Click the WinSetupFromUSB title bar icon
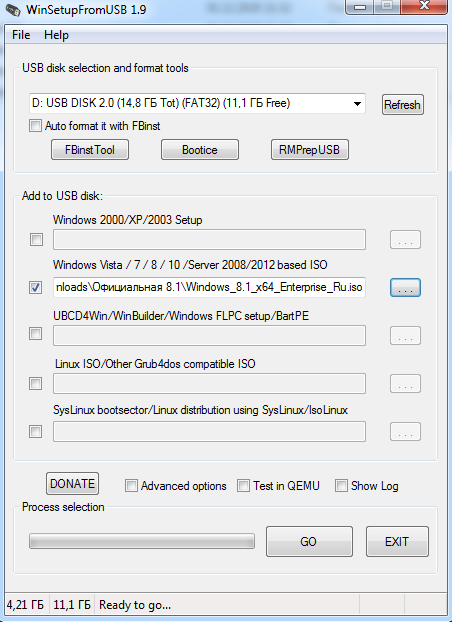Screen dimensions: 452x622 point(13,10)
